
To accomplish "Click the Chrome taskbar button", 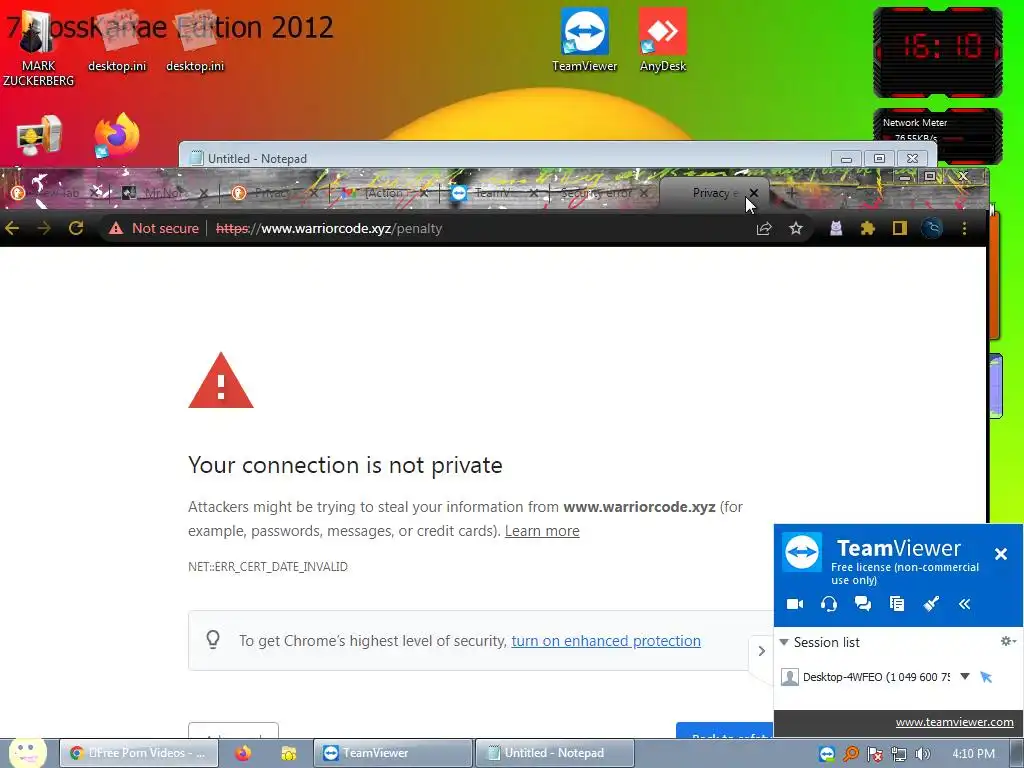I will (138, 753).
